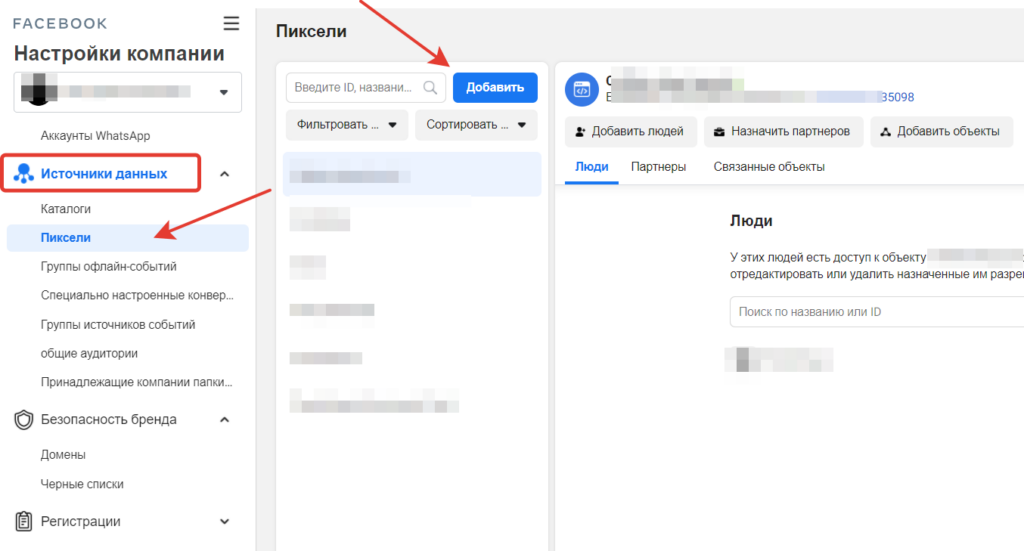
Task: Click the Добавить людей button
Action: pyautogui.click(x=630, y=131)
